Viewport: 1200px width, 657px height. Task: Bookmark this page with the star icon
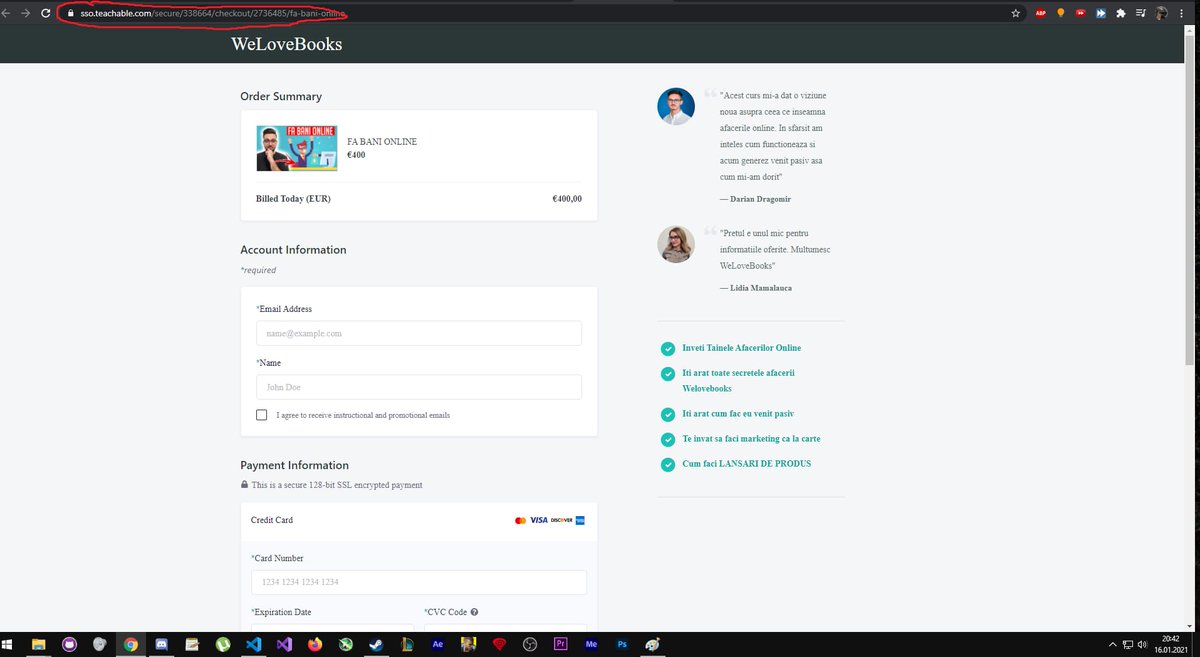pos(1016,13)
